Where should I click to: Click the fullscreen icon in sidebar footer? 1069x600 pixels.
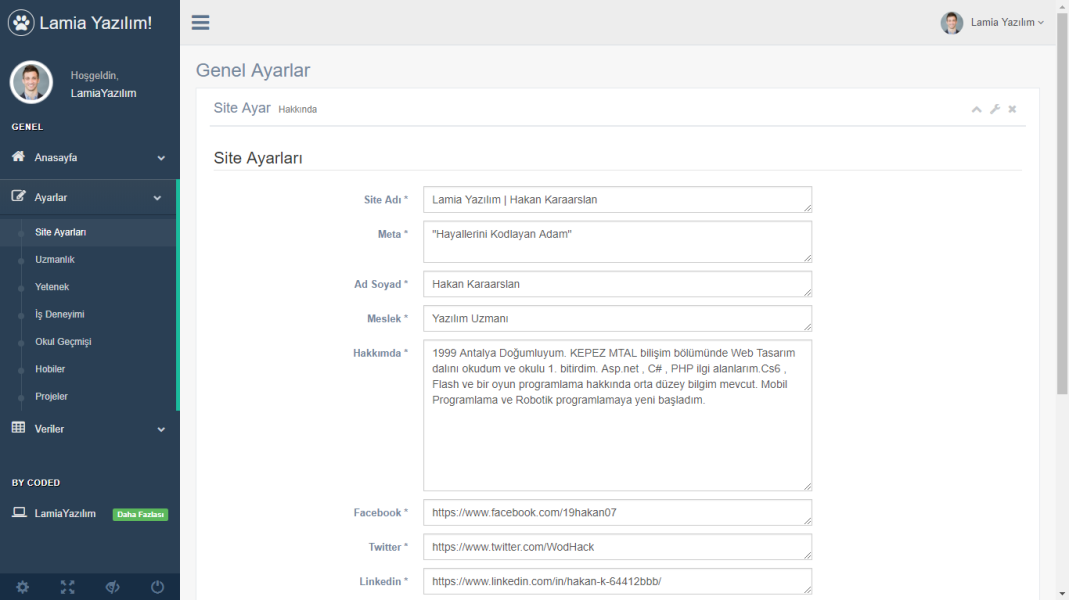[67, 587]
